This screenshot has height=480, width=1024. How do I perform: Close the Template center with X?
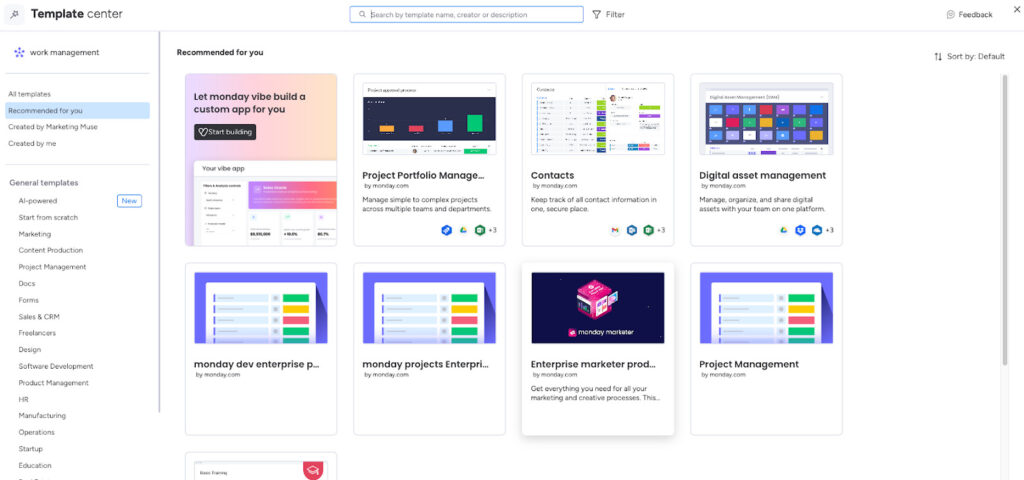1017,8
